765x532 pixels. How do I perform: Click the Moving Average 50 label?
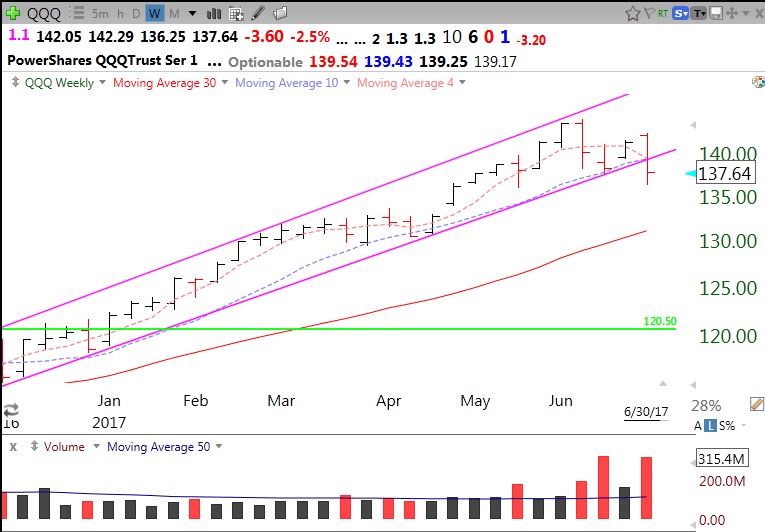[x=159, y=446]
